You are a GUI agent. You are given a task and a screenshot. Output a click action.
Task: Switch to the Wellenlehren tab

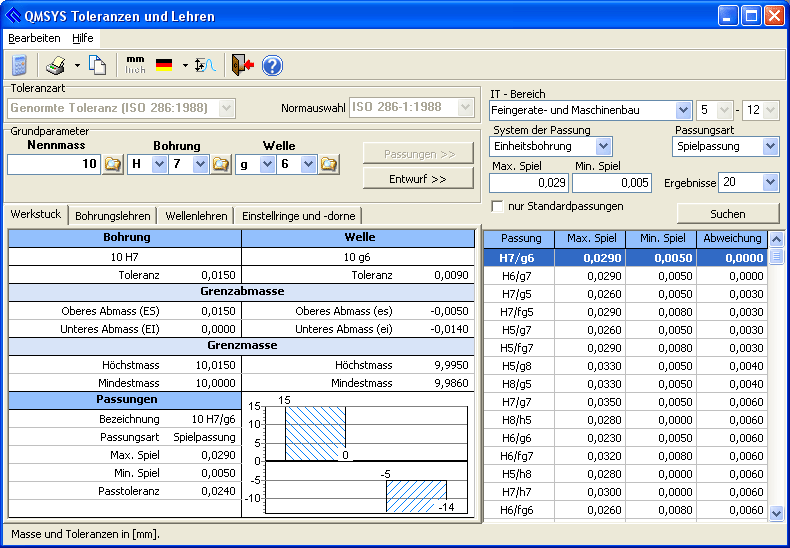point(196,216)
